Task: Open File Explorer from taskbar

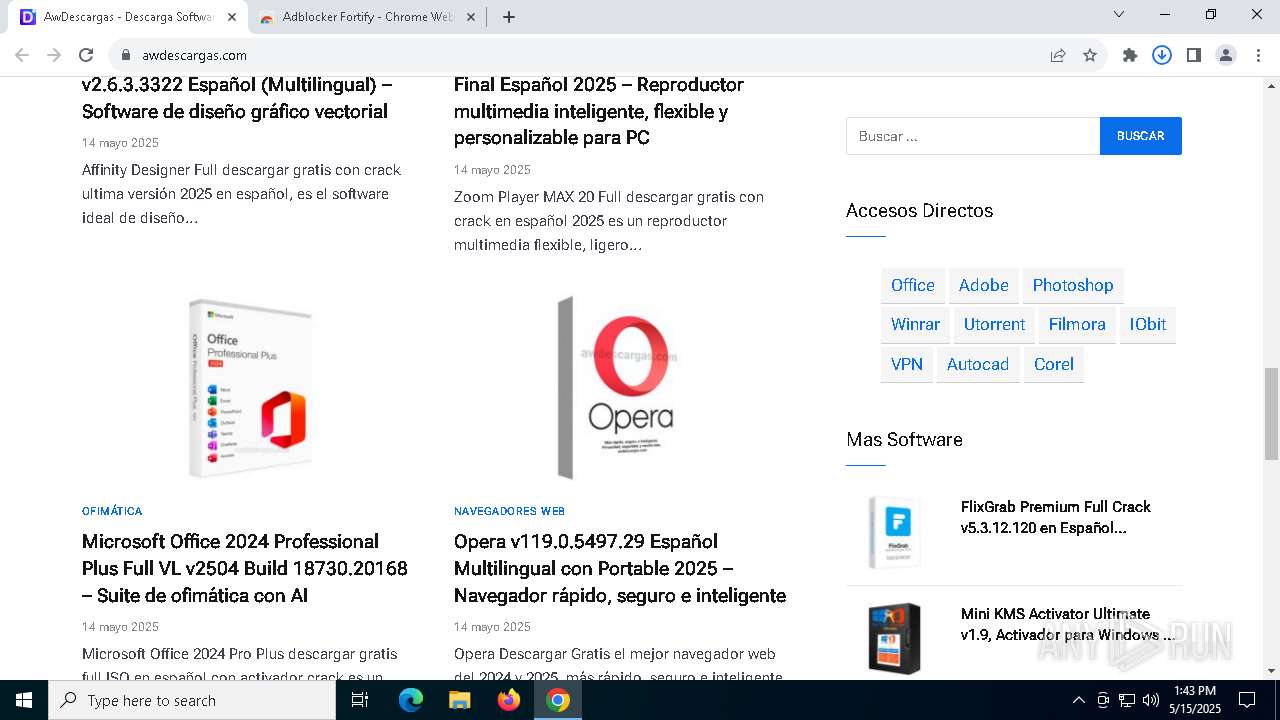Action: 459,700
